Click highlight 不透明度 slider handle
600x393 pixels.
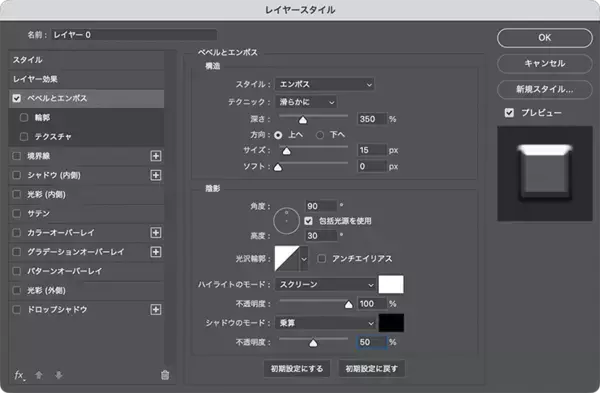(348, 305)
